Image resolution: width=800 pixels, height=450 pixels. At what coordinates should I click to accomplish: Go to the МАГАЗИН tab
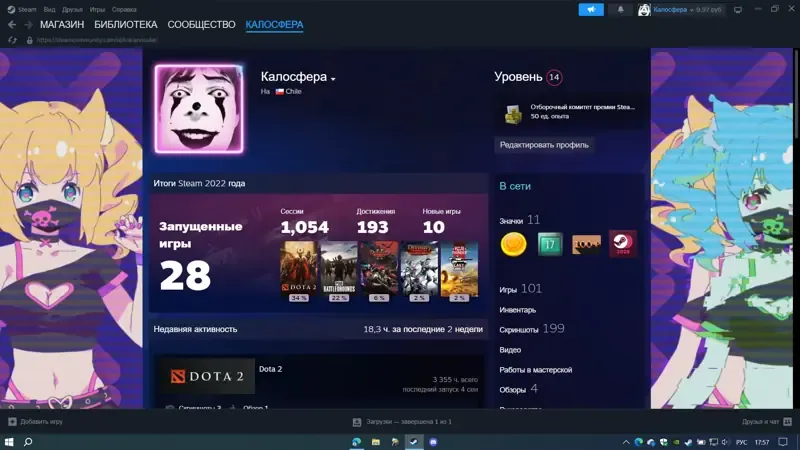click(x=62, y=24)
